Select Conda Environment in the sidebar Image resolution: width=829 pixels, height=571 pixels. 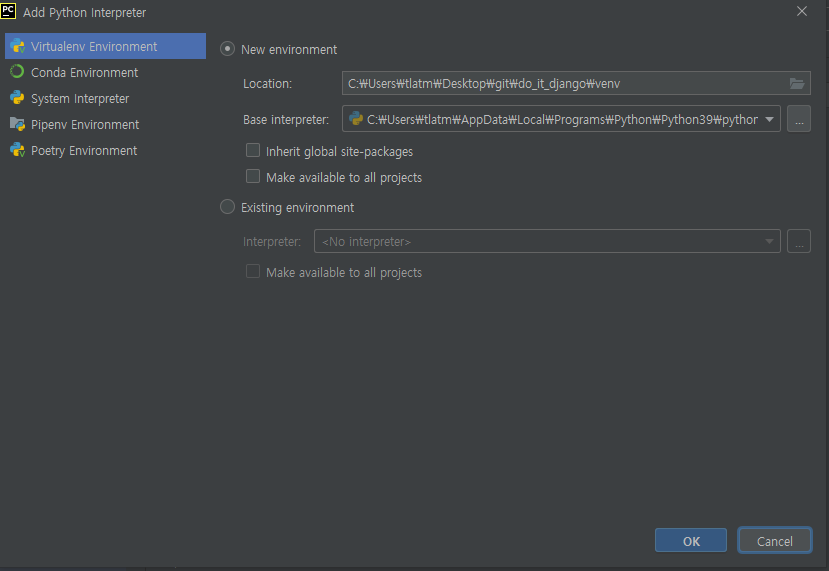(105, 72)
